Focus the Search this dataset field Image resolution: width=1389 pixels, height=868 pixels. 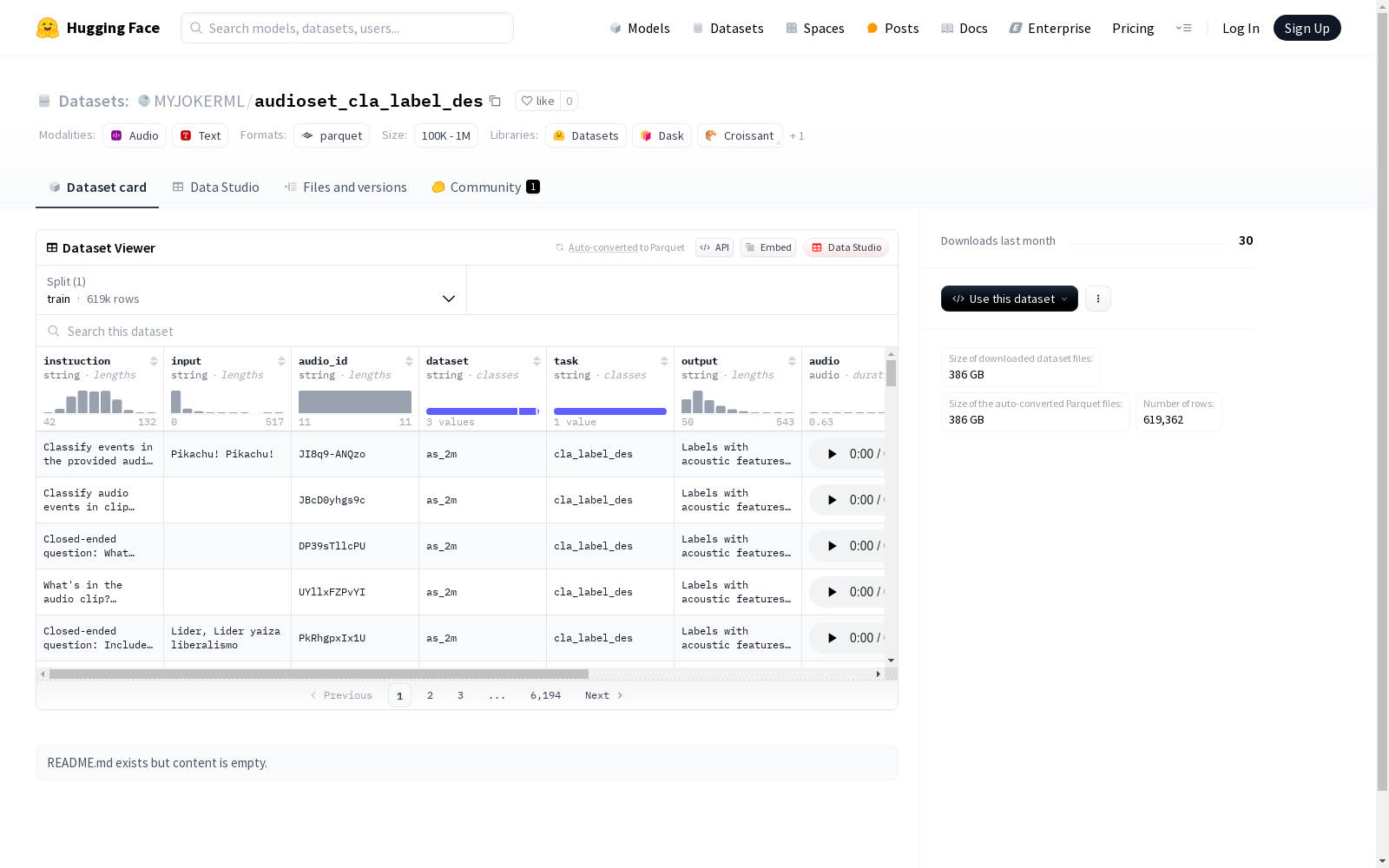click(x=467, y=331)
